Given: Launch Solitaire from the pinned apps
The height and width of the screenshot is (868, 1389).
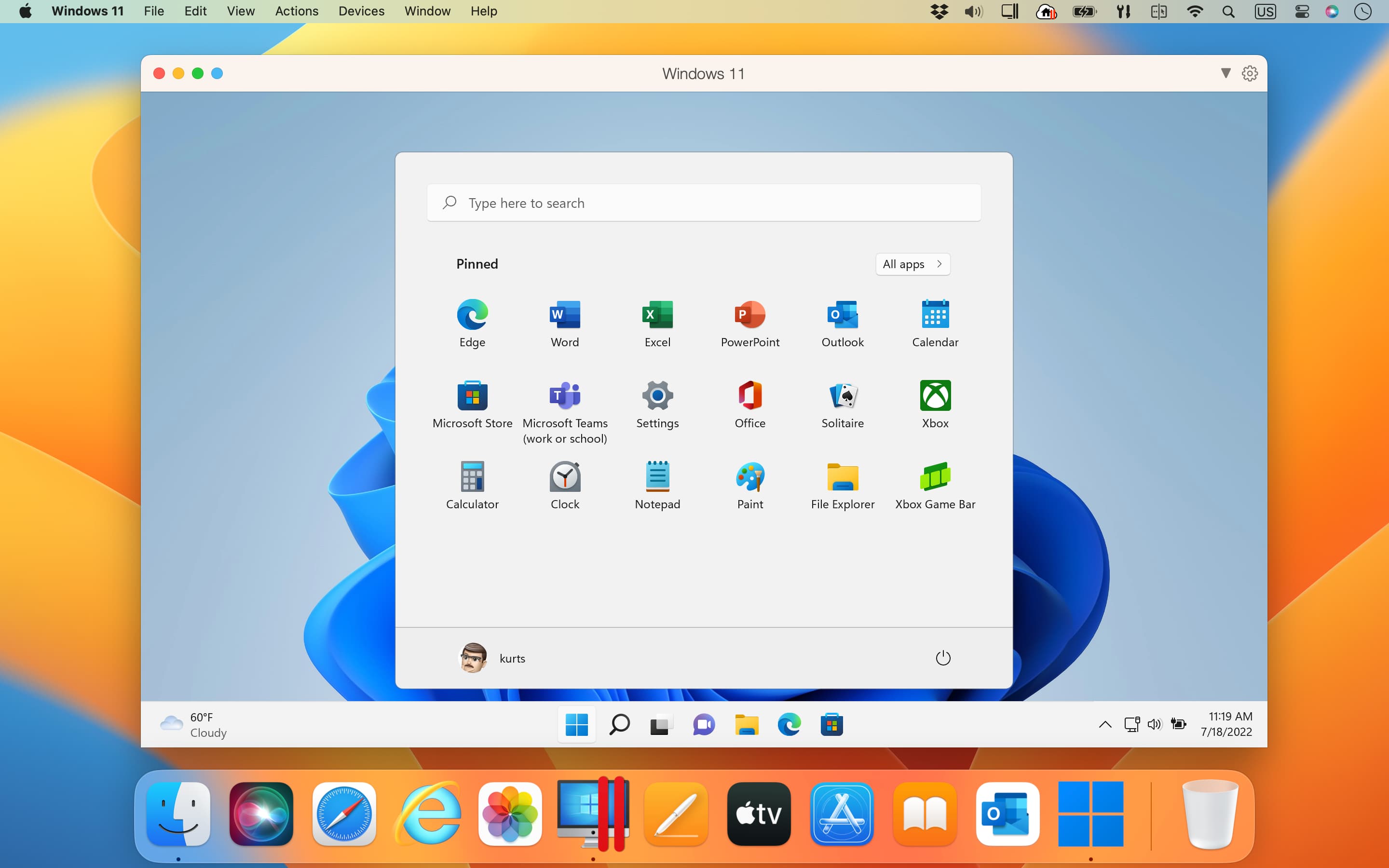Looking at the screenshot, I should [x=842, y=396].
